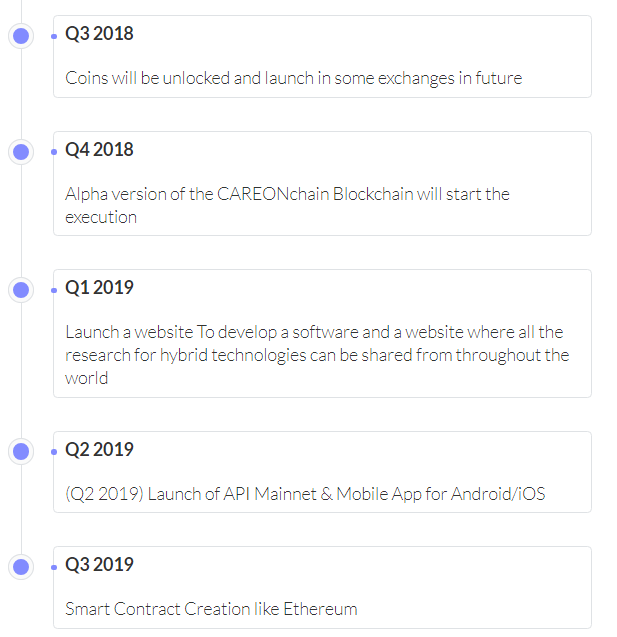
Task: Click the small dot beside Q2 2019 card
Action: click(52, 452)
